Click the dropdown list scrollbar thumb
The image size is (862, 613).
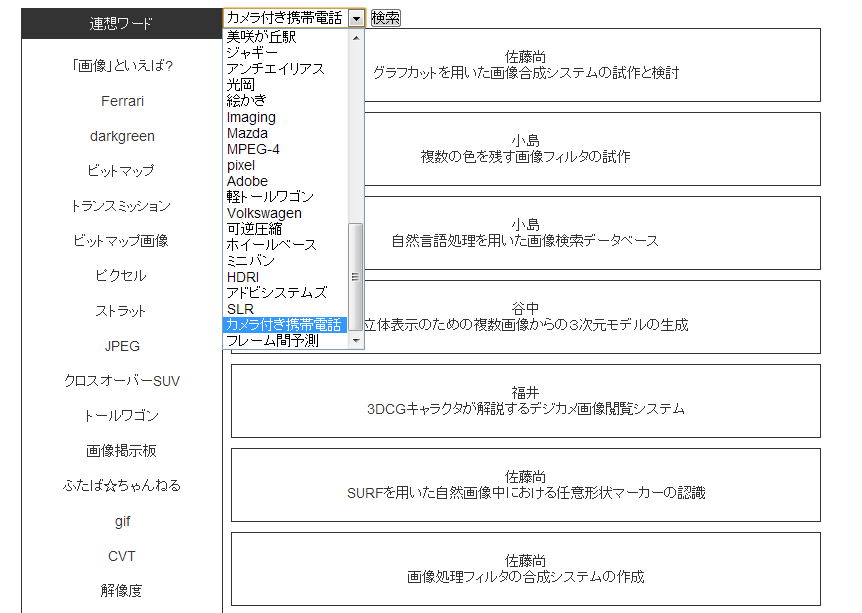coord(356,277)
